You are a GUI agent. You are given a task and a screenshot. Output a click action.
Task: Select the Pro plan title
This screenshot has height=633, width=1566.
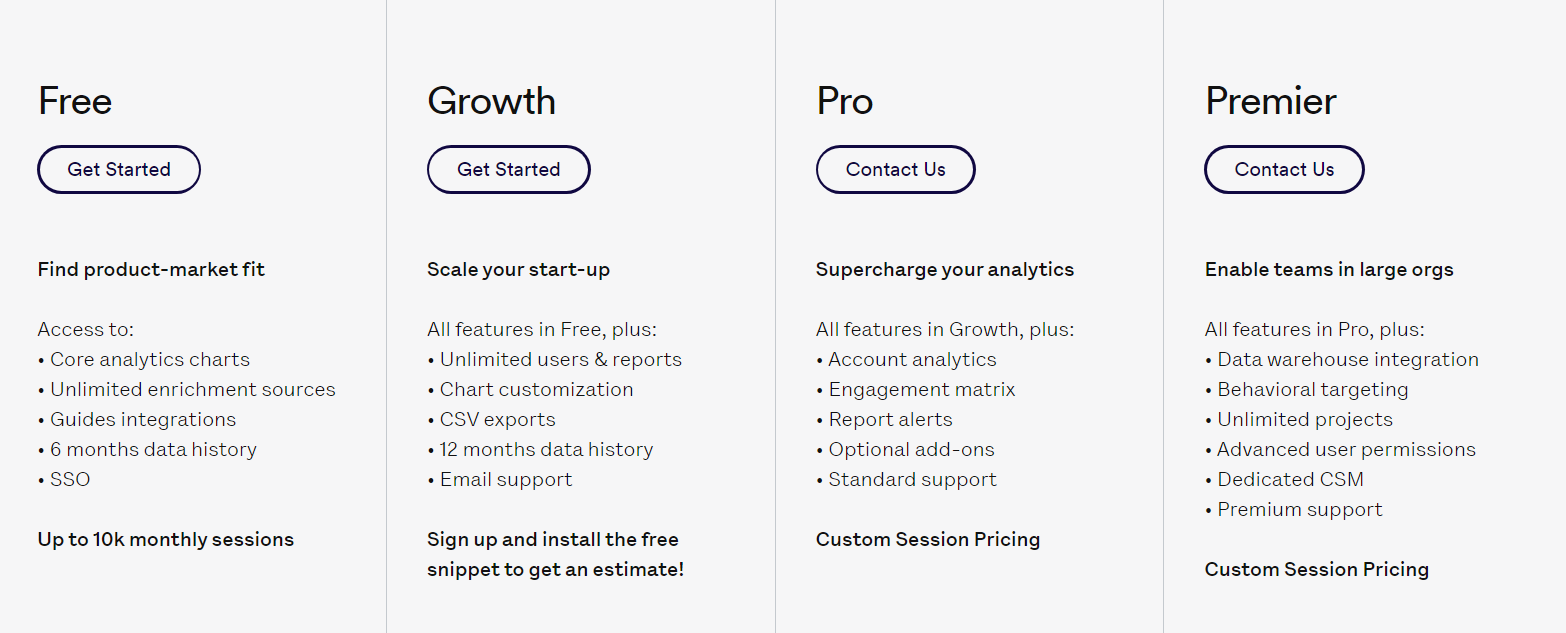click(844, 101)
